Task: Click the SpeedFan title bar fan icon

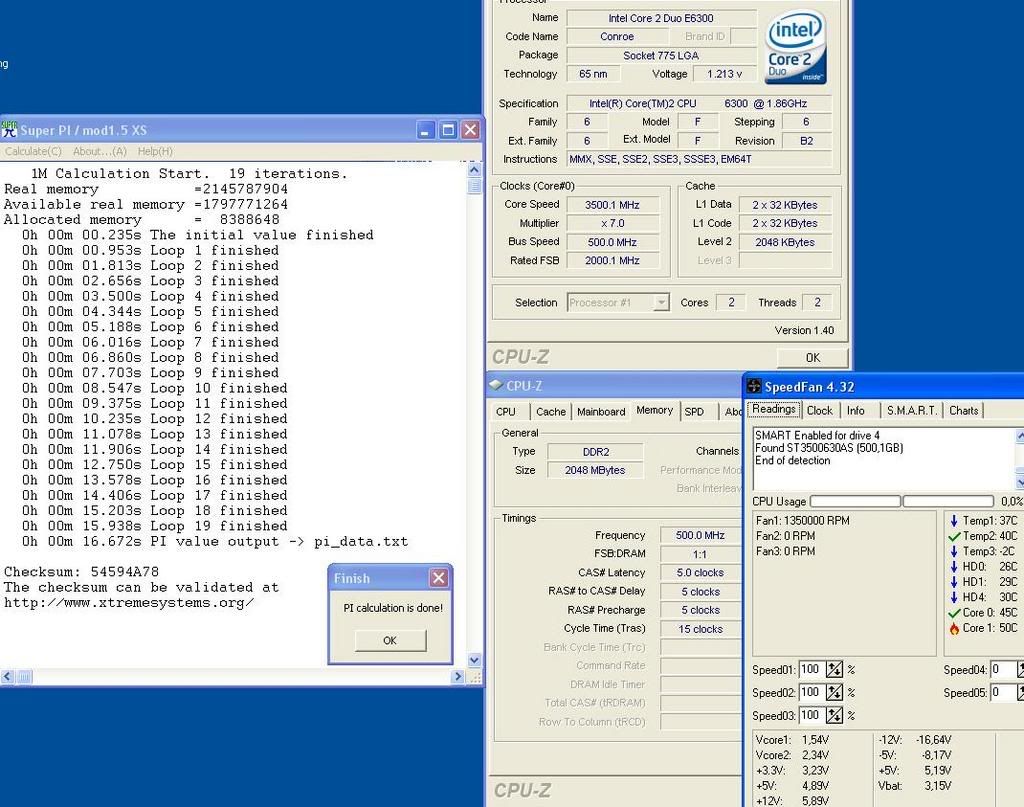Action: 754,386
